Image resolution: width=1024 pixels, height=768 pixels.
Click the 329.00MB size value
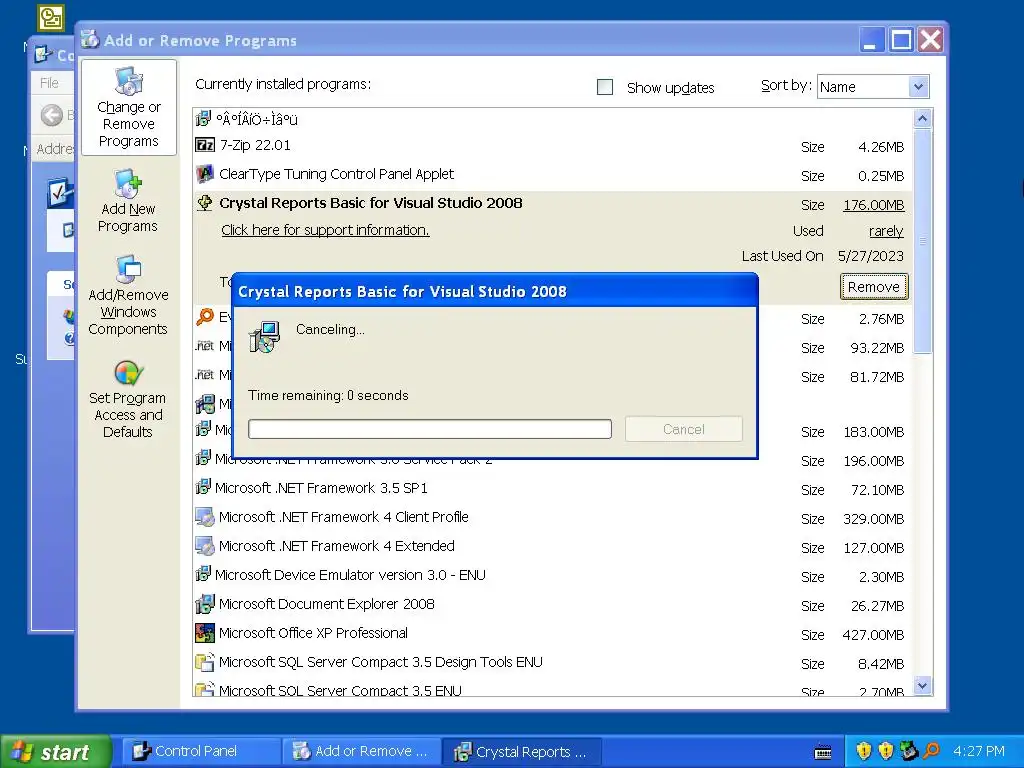coord(874,519)
